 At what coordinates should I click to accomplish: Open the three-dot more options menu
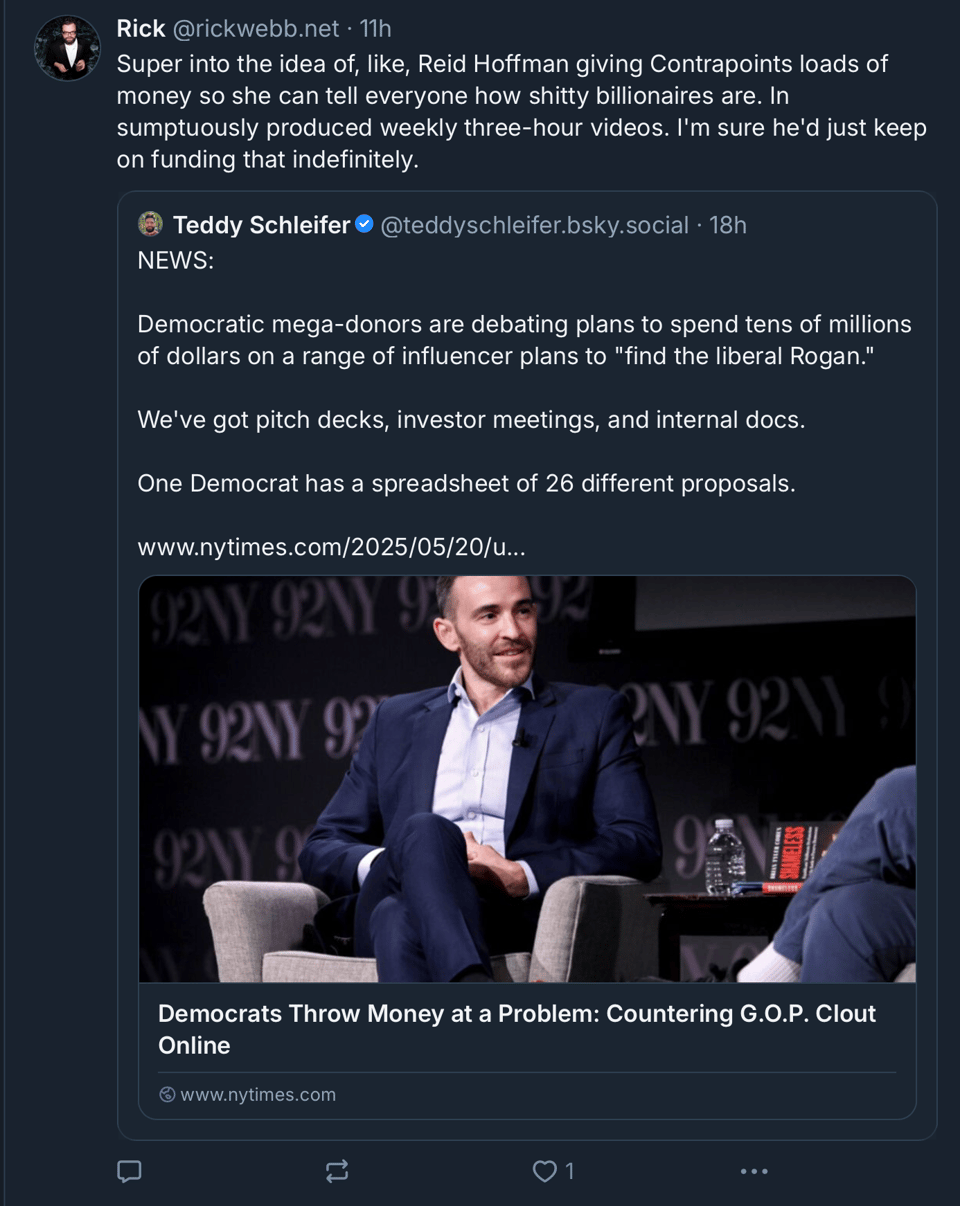pos(753,1171)
